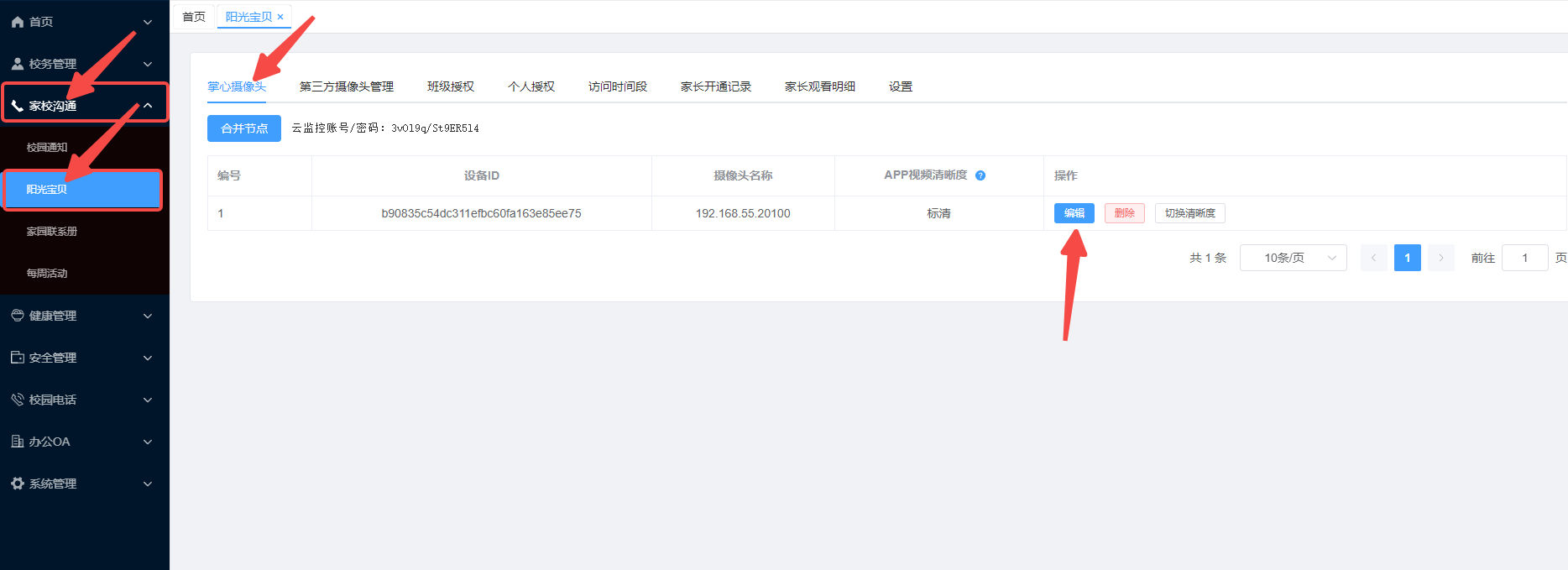This screenshot has width=1568, height=570.
Task: Click the person icon beside 校务管理
Action: (x=18, y=64)
